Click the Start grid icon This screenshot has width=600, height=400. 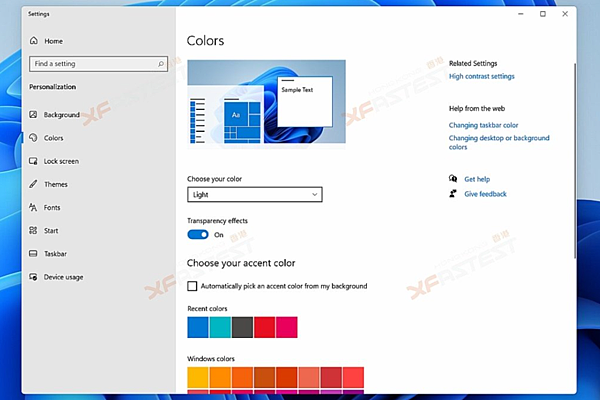coord(33,230)
